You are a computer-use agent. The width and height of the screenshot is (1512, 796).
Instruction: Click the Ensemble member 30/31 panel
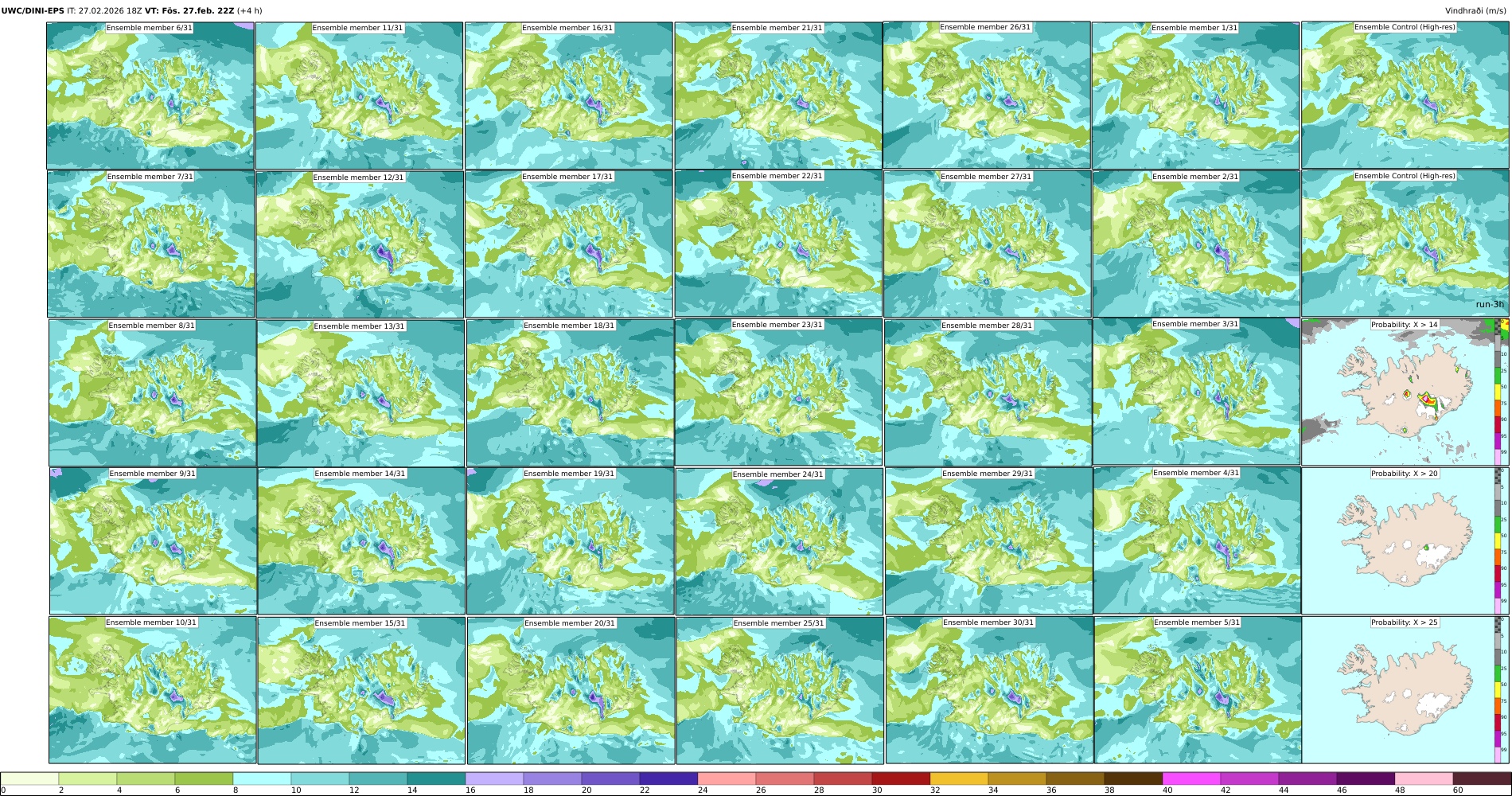click(989, 690)
